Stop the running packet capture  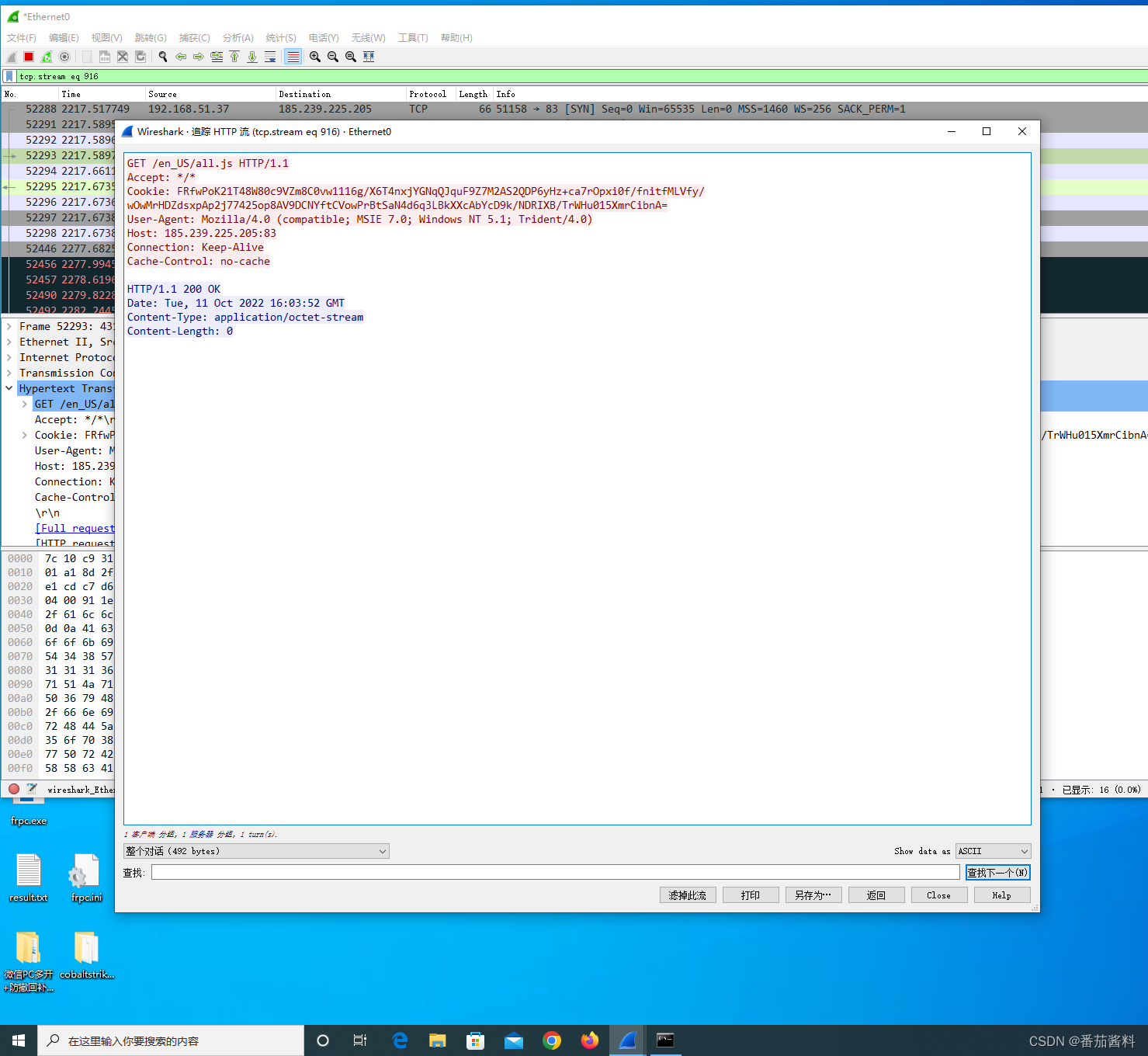29,57
